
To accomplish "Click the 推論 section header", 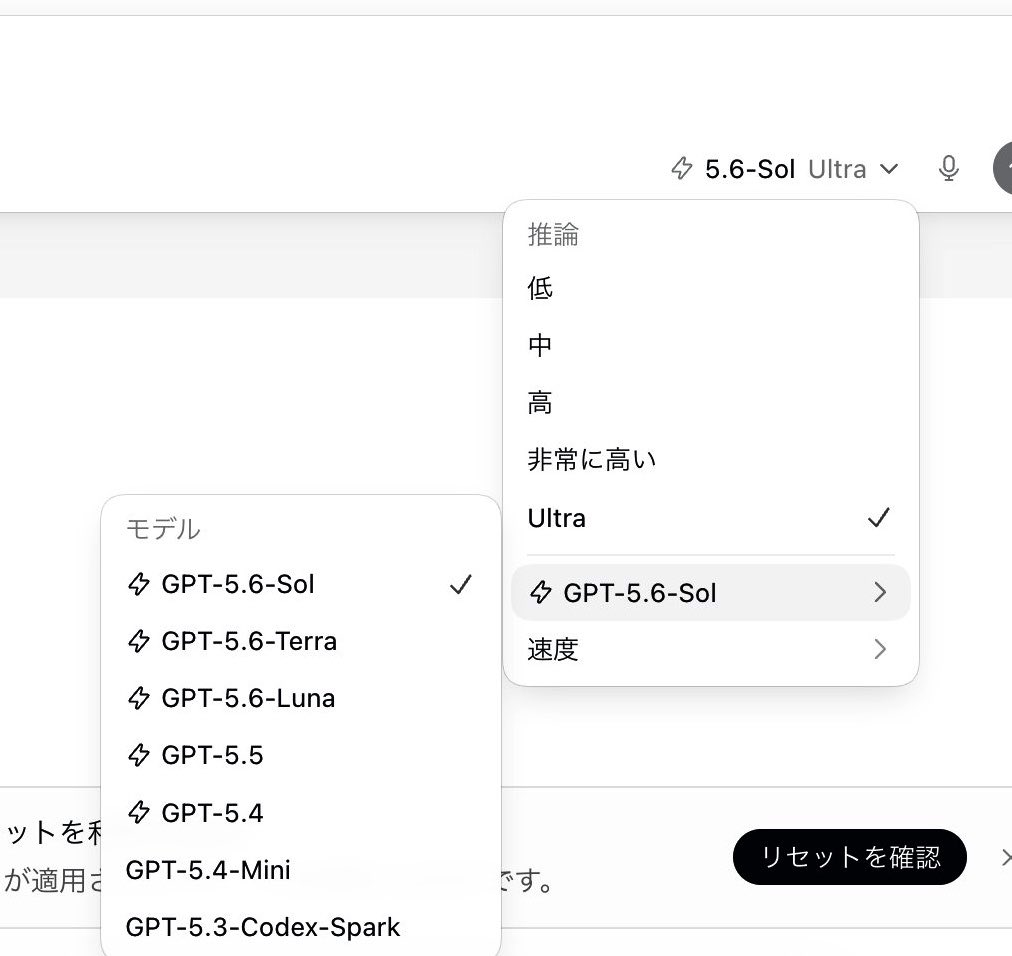I will [x=553, y=234].
